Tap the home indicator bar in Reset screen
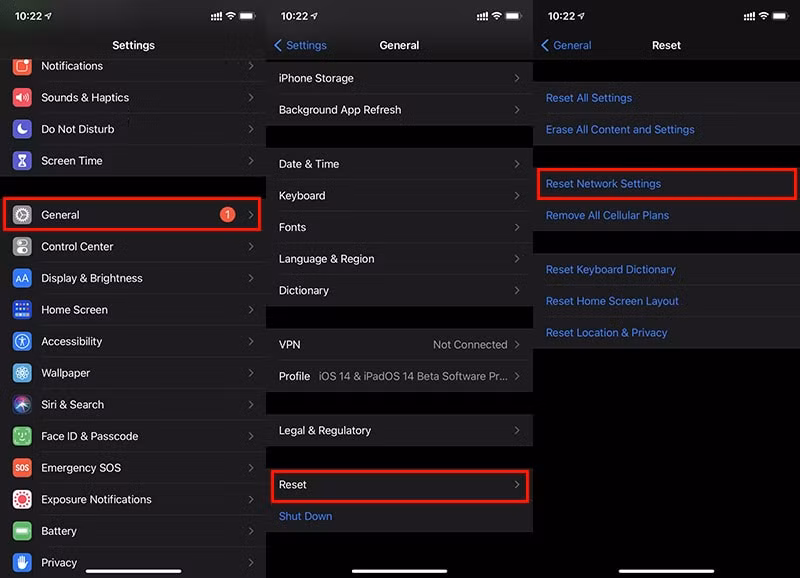The width and height of the screenshot is (800, 578). pos(666,571)
